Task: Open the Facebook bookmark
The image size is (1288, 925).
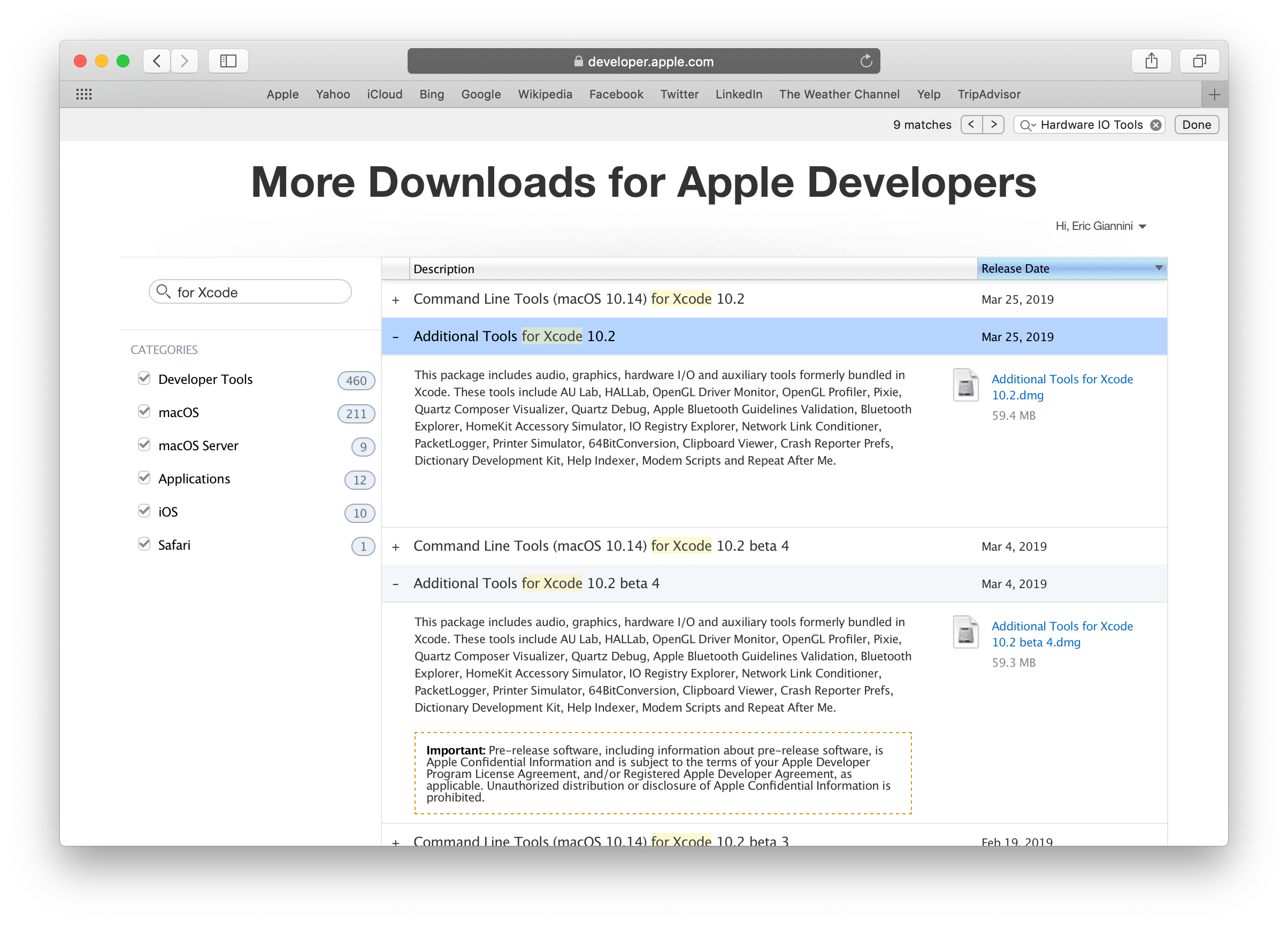Action: tap(616, 94)
